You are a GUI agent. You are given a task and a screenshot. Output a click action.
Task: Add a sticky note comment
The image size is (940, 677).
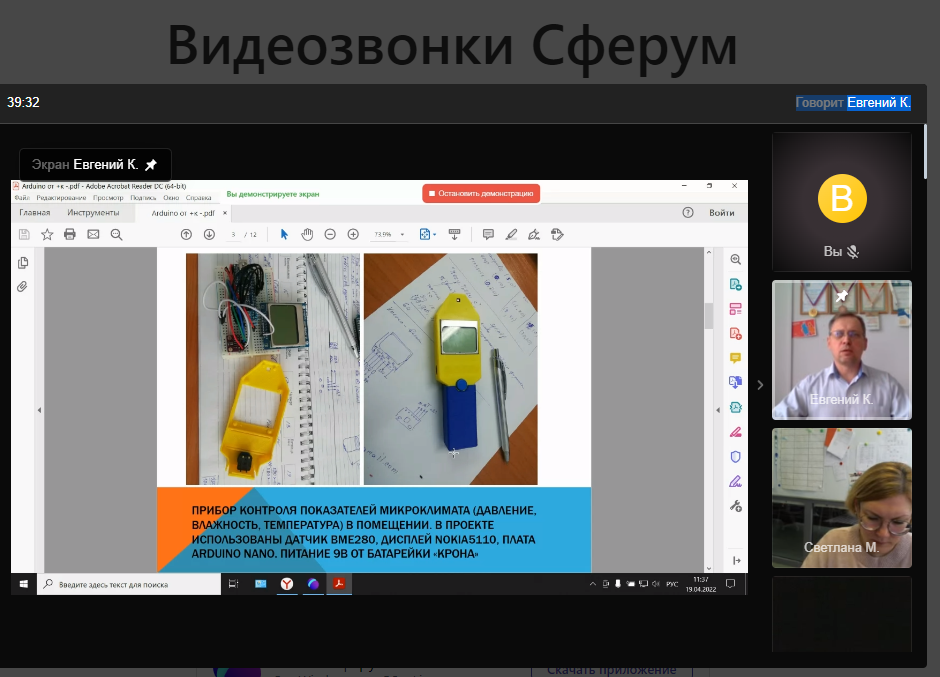[488, 234]
